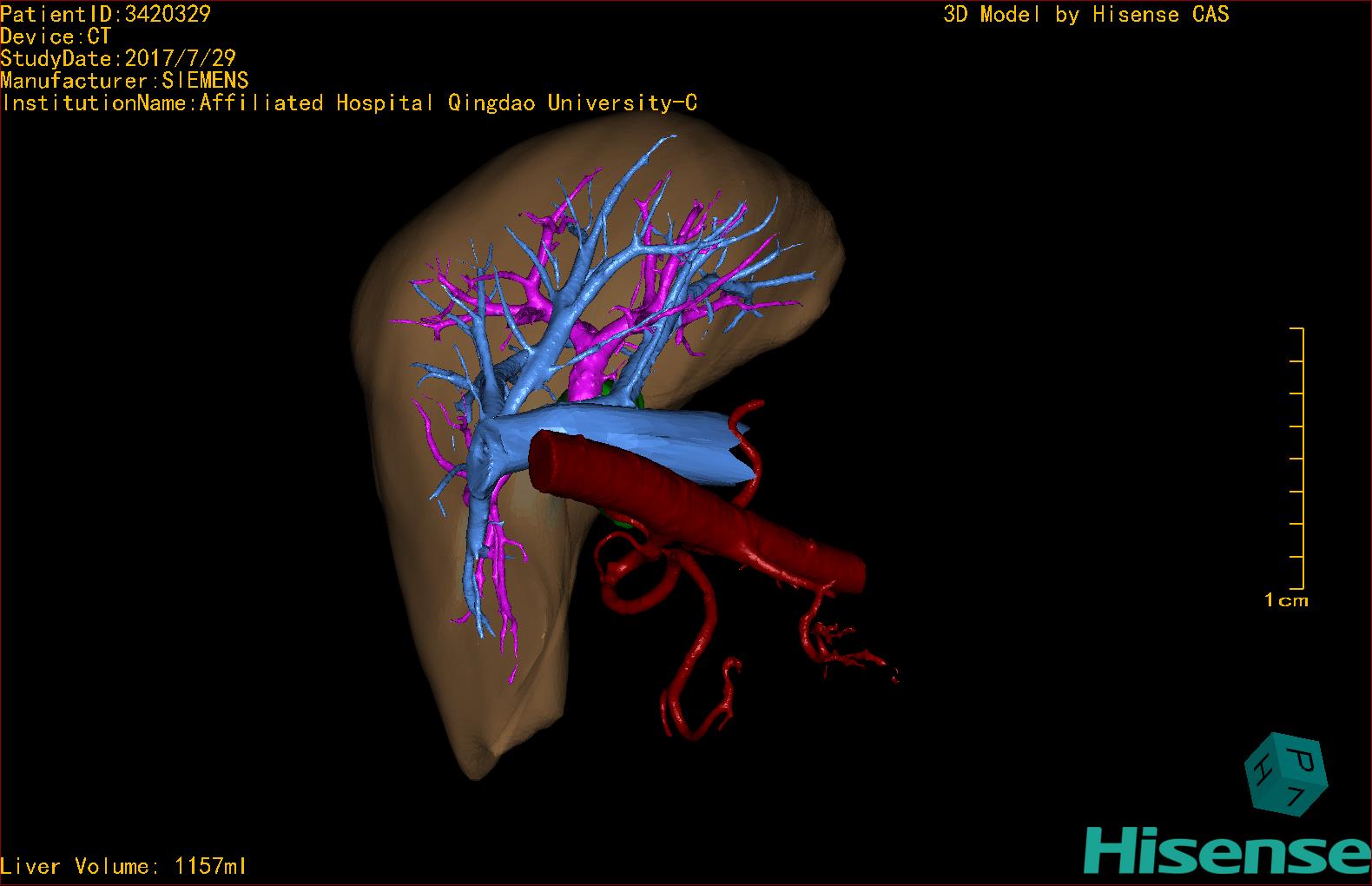This screenshot has height=886, width=1372.
Task: Click the StudyDate:2017/7/29 text
Action: point(118,59)
